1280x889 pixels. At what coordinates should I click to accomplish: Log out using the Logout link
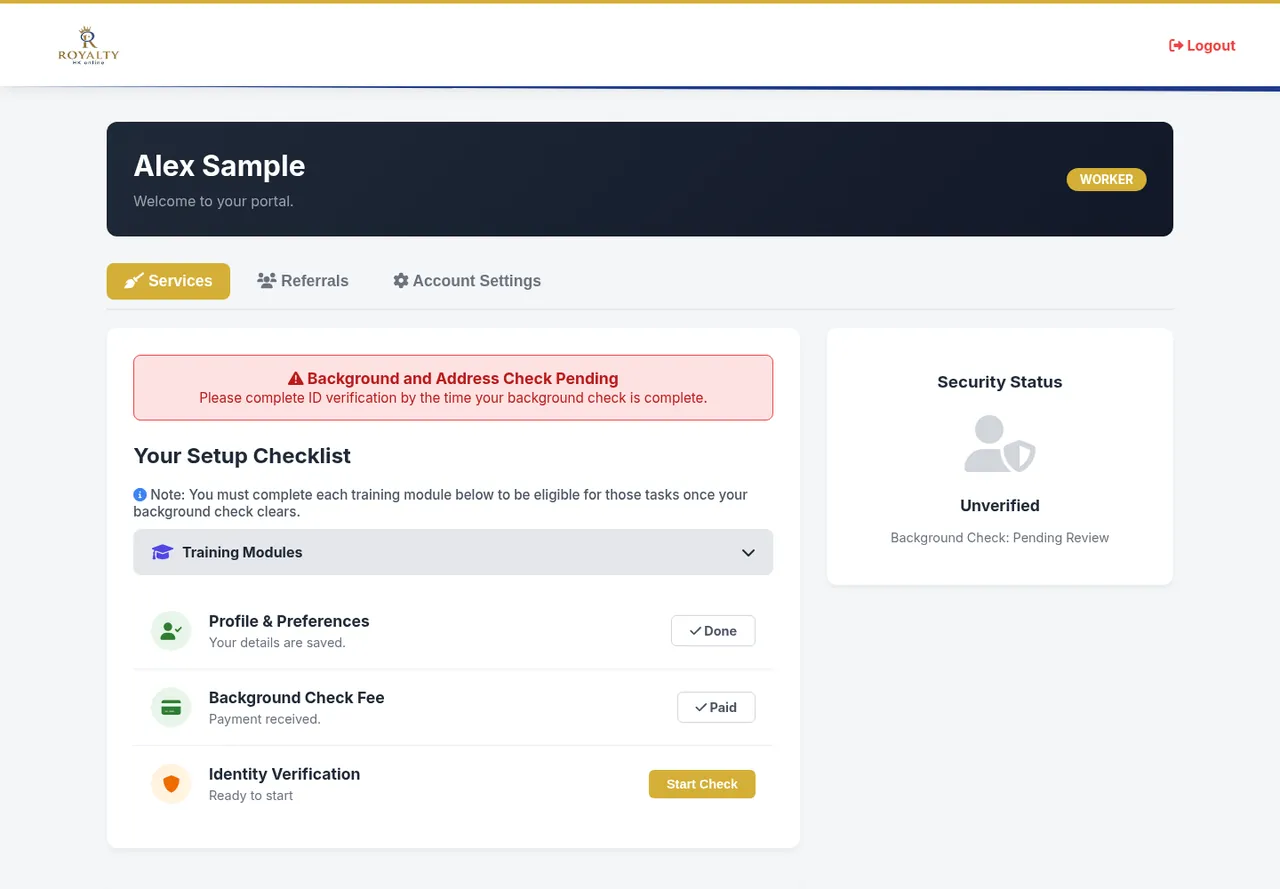click(x=1202, y=46)
